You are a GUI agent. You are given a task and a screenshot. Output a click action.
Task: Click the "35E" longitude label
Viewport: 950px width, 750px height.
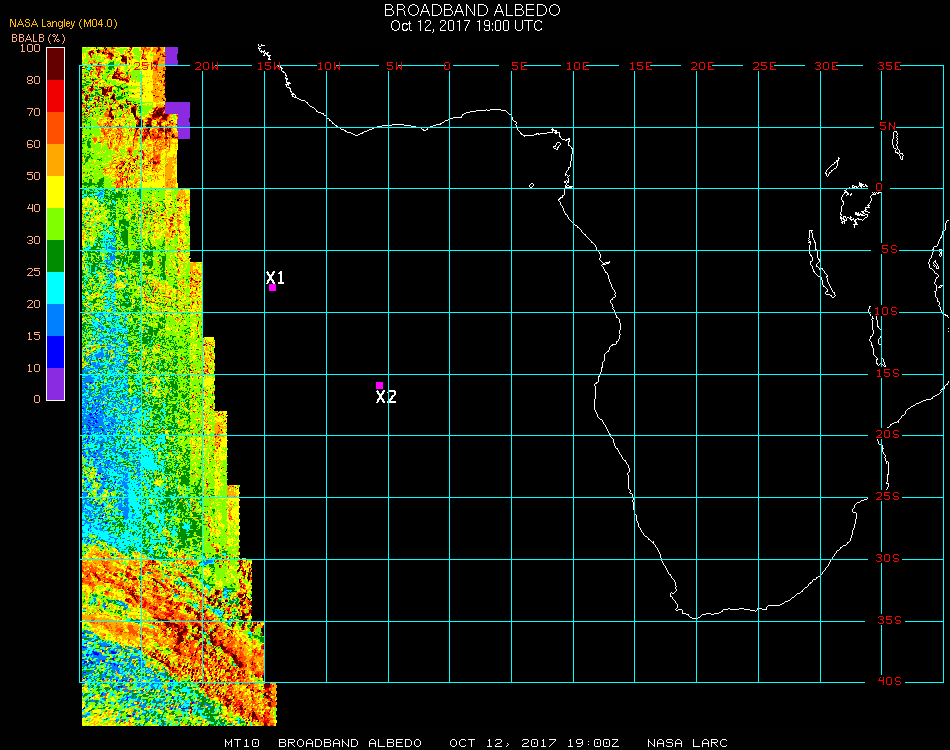[x=889, y=66]
